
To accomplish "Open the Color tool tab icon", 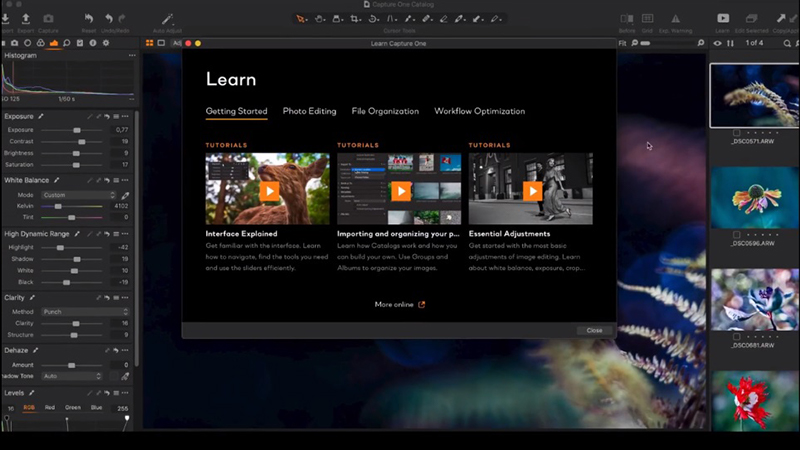I will tap(40, 43).
